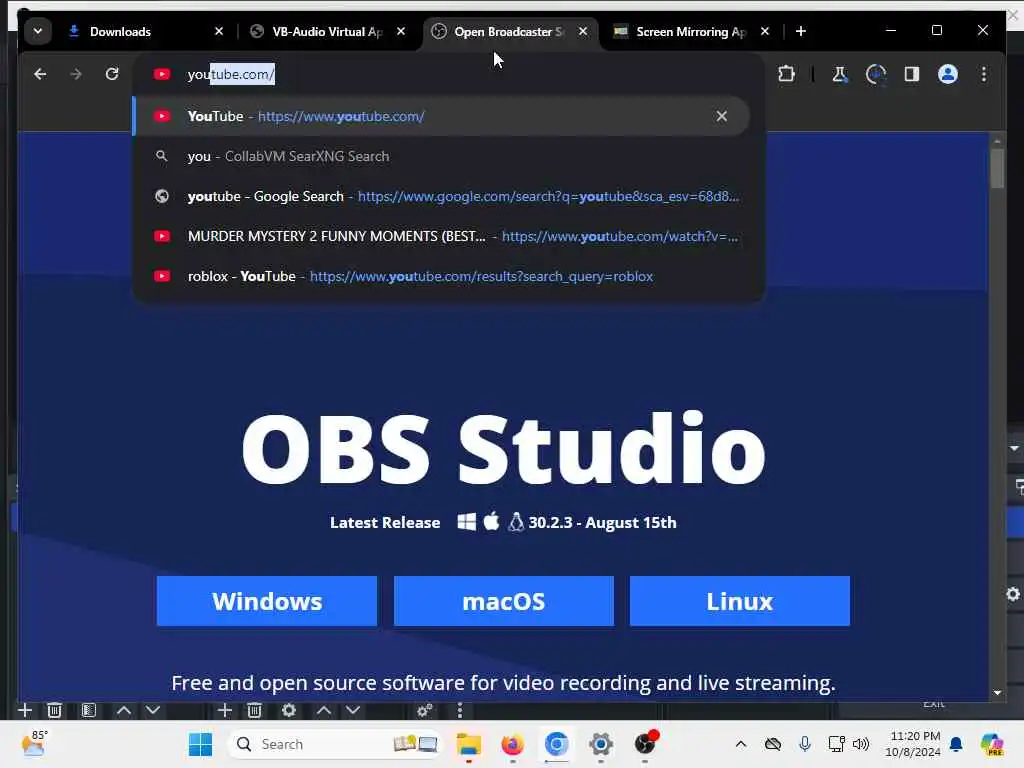Open the browser side panel
Screen dimensions: 1024x768
[912, 74]
